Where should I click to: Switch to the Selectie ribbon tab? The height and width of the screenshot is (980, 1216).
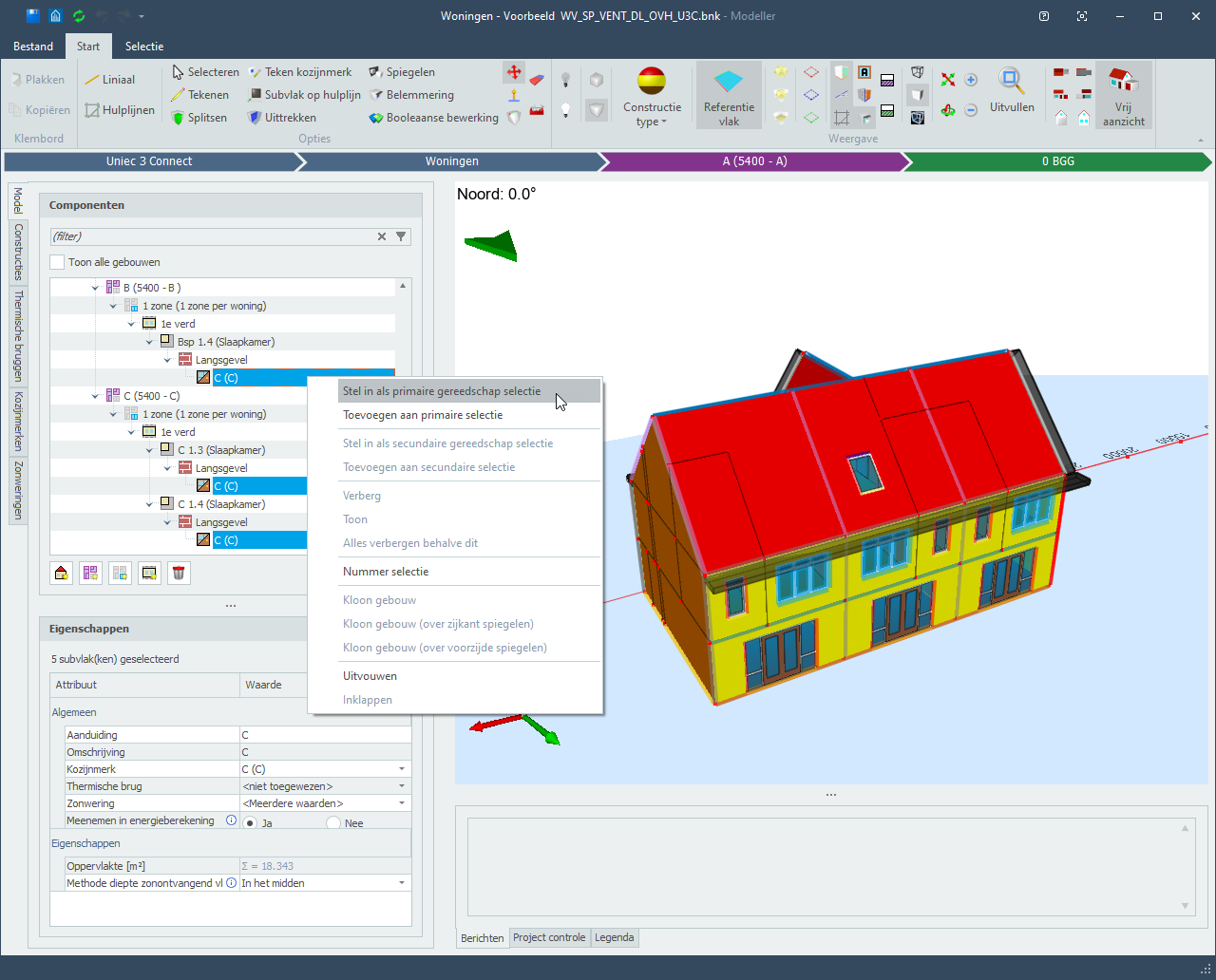[144, 46]
